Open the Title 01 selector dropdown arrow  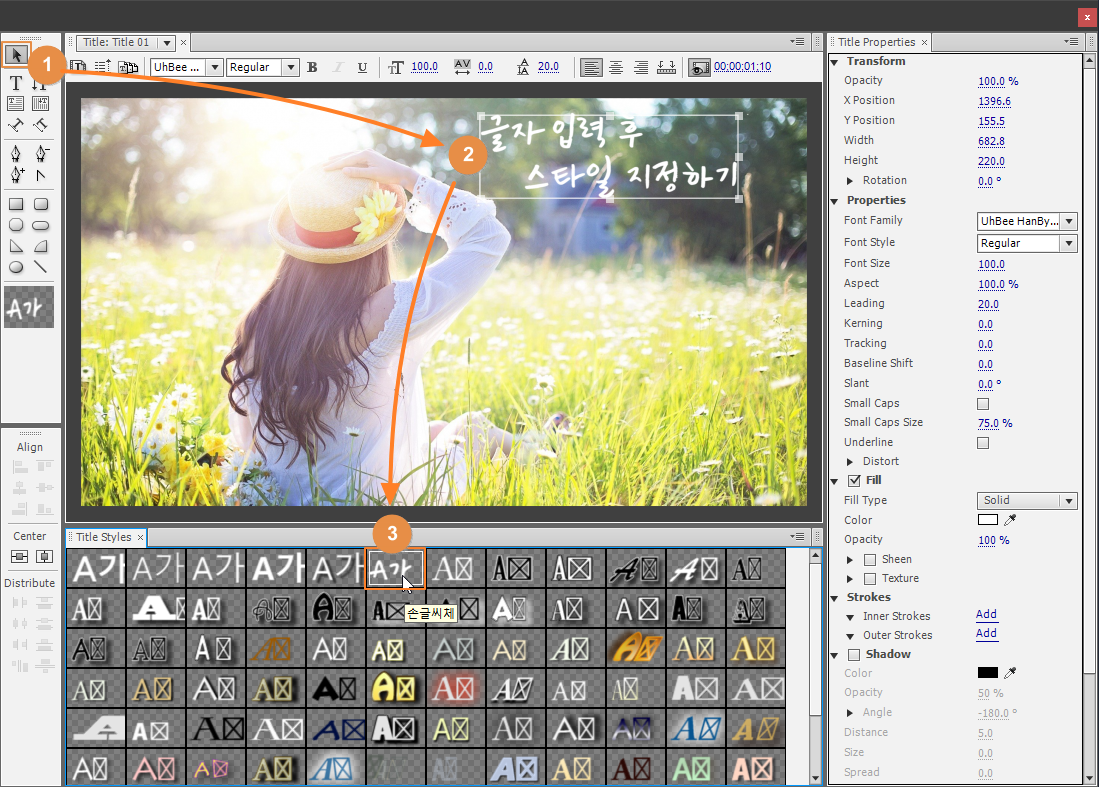167,43
